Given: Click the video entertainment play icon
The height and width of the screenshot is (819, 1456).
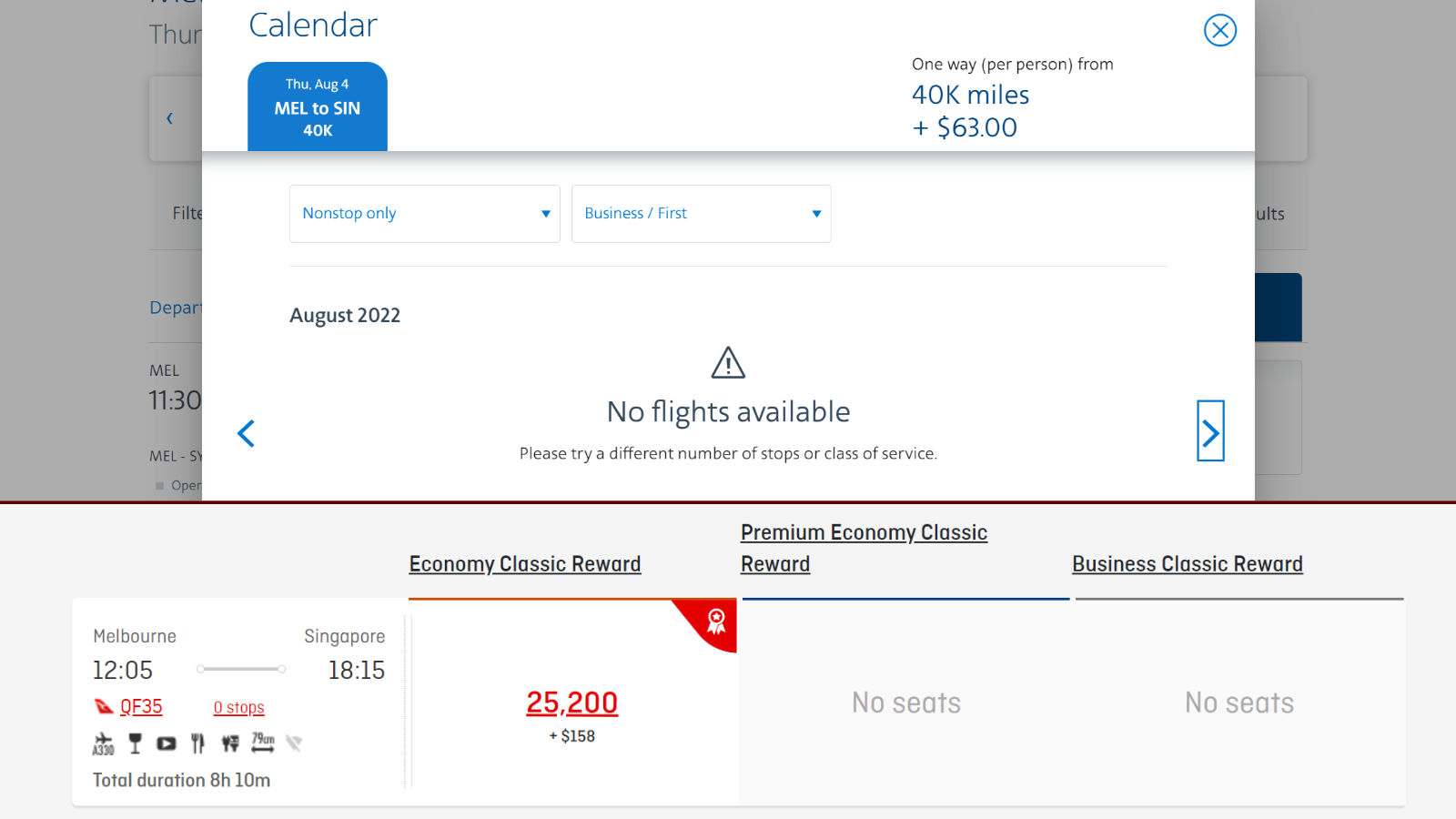Looking at the screenshot, I should [166, 743].
